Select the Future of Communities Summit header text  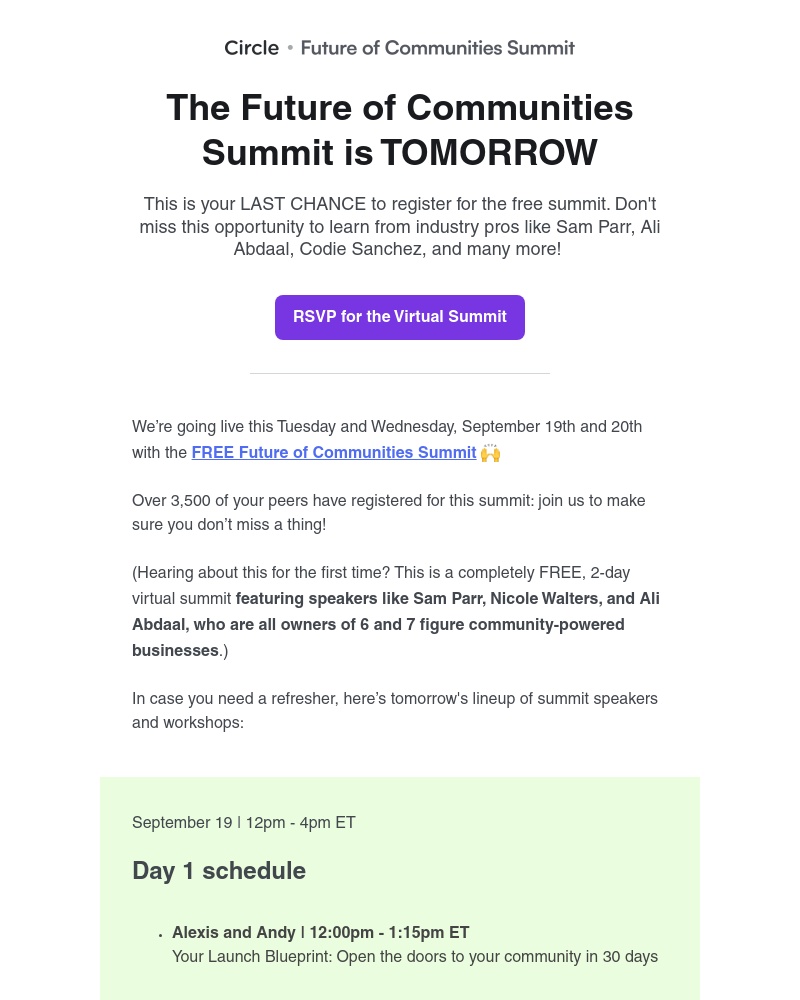(437, 47)
